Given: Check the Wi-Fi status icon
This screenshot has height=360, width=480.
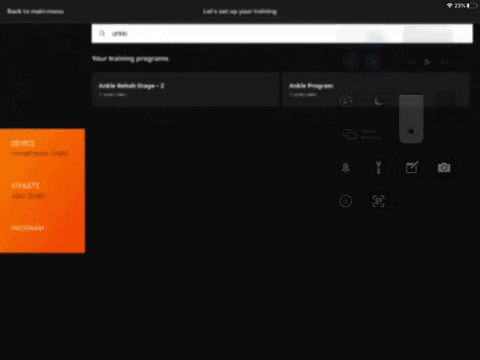Looking at the screenshot, I should click(x=450, y=6).
